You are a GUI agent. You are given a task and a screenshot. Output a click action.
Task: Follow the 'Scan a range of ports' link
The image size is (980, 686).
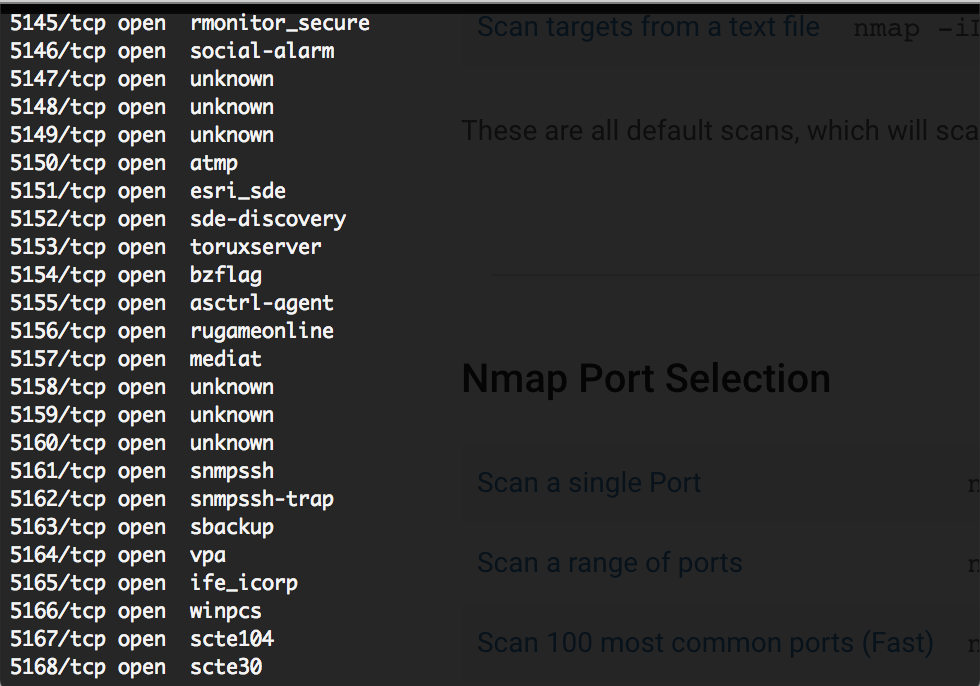[x=609, y=563]
